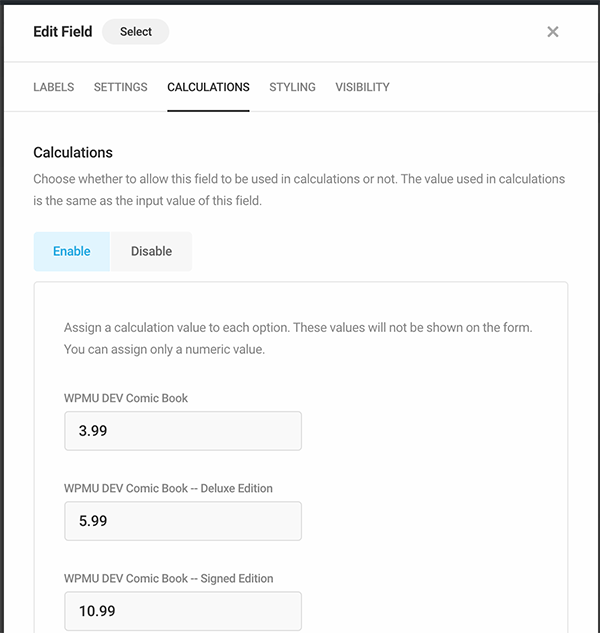Go to the Styling tab
Image resolution: width=600 pixels, height=633 pixels.
[x=292, y=87]
